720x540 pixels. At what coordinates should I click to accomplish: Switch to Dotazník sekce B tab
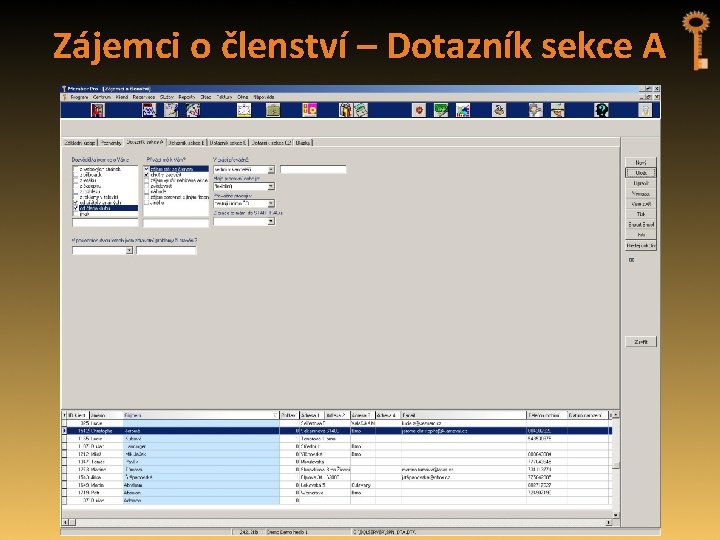(186, 143)
